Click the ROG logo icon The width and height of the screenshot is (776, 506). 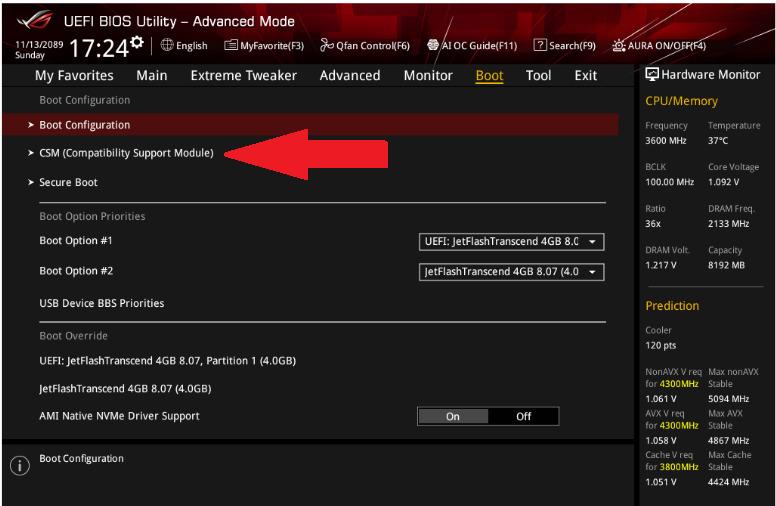pyautogui.click(x=35, y=20)
